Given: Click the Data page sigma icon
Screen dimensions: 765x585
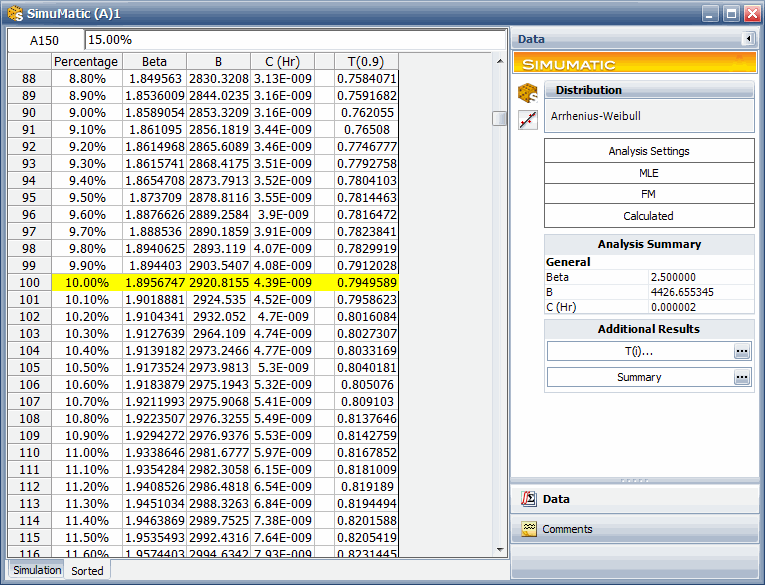Looking at the screenshot, I should [x=528, y=499].
